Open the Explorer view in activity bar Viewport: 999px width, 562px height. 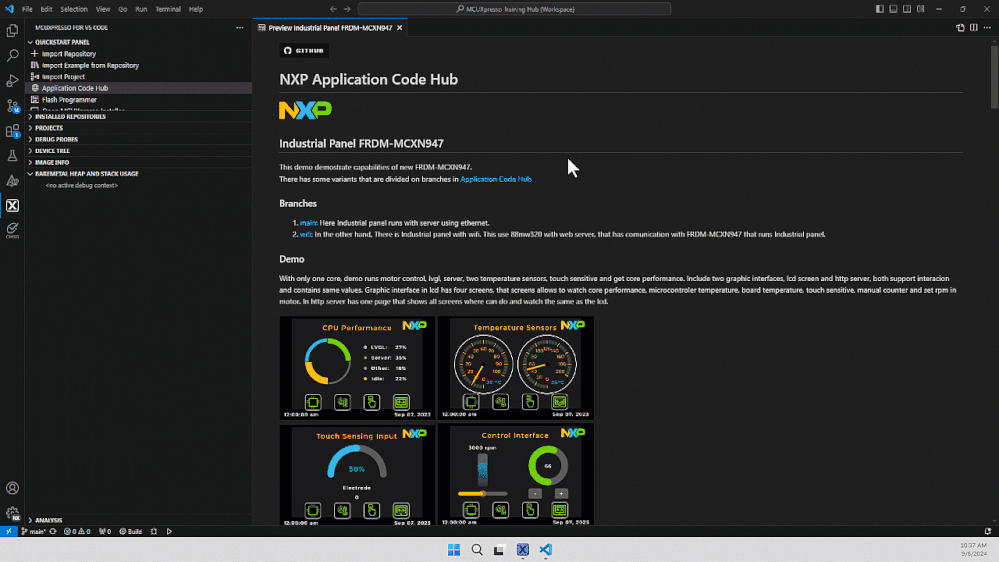pyautogui.click(x=12, y=31)
